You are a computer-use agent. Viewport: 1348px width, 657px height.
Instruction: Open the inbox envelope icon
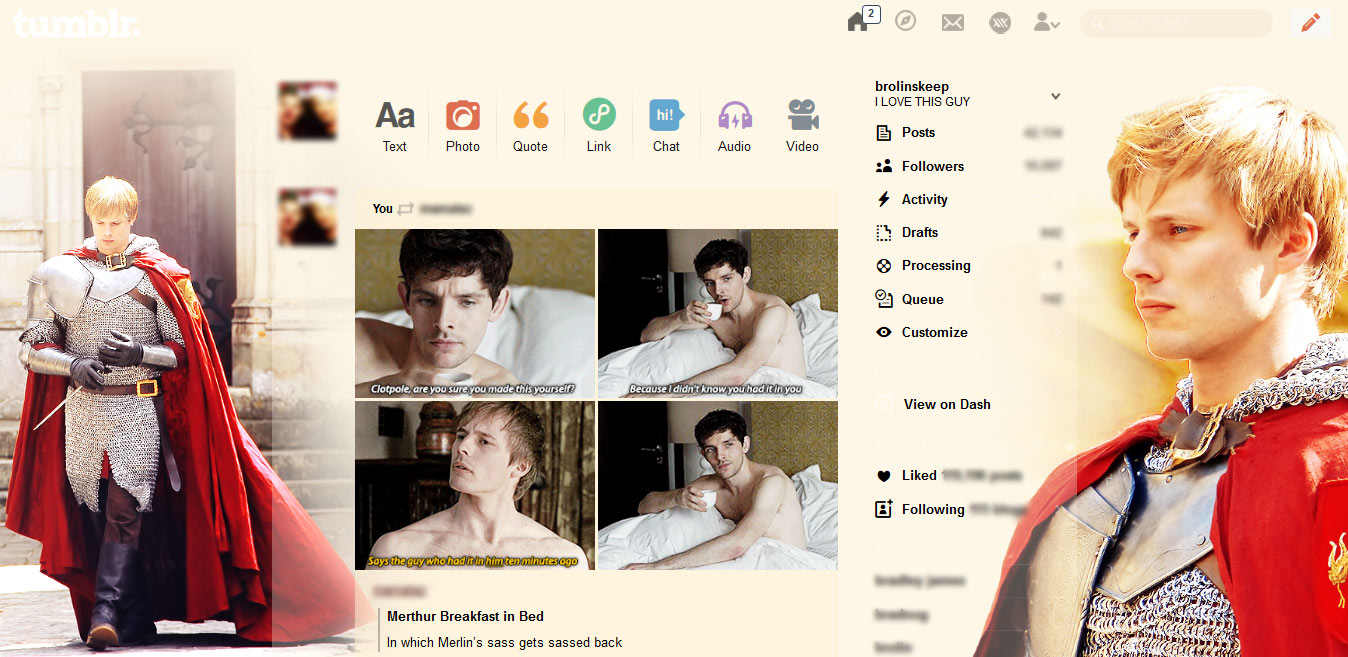coord(953,22)
